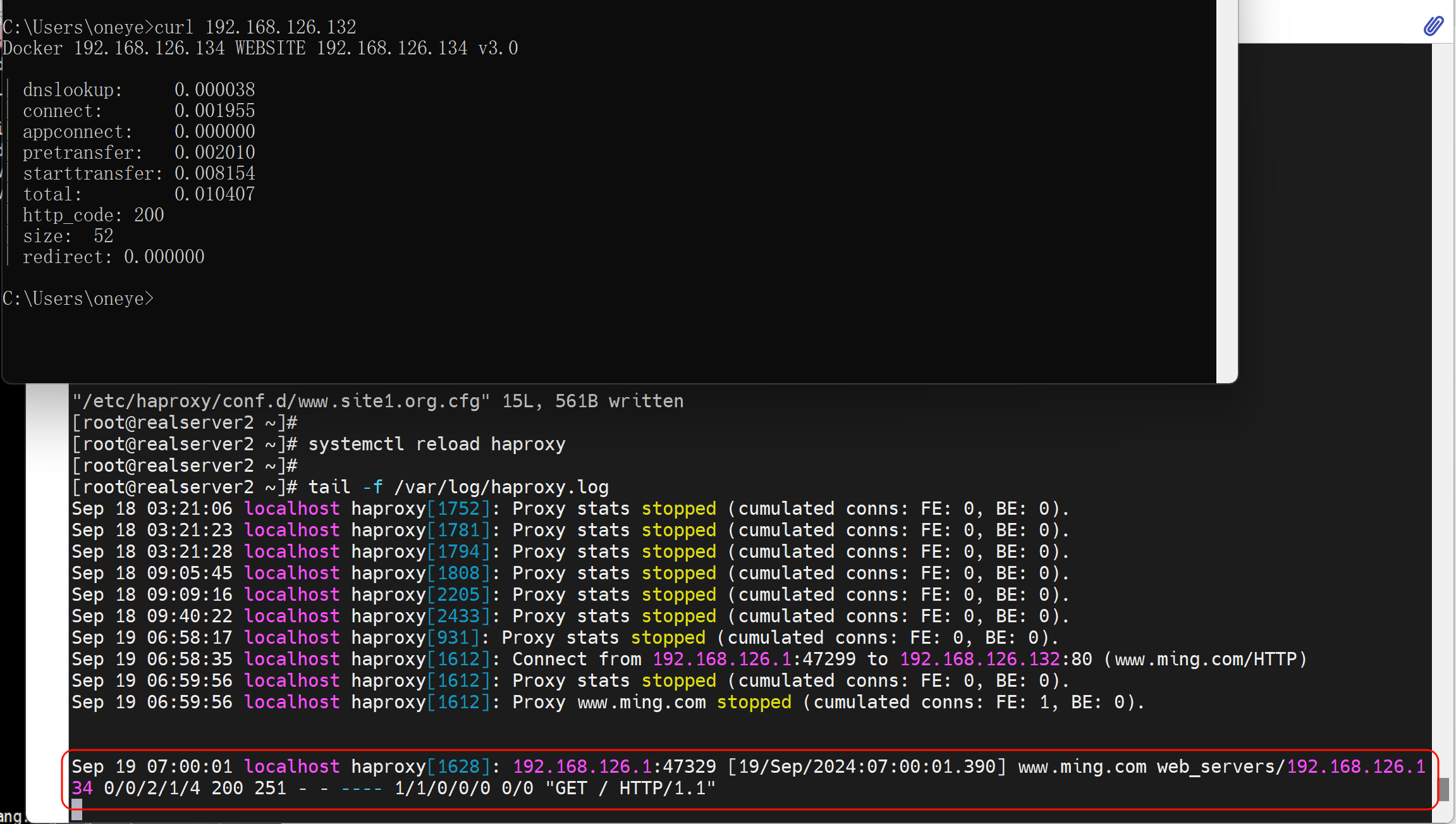Click the 'systemctl reload haproxy' command line

point(436,444)
